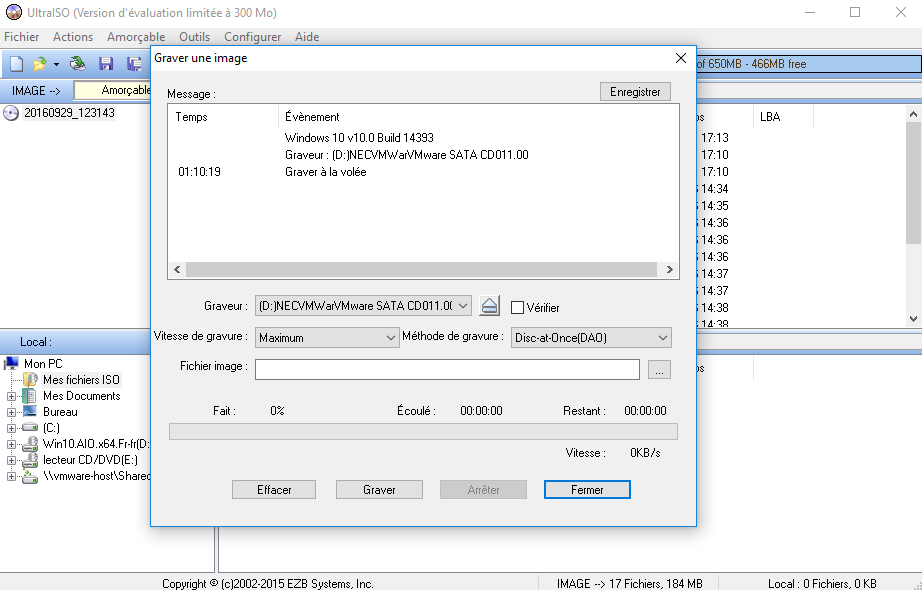Screen dimensions: 922x590
Task: Click the Amorçable image type box
Action: 113,90
